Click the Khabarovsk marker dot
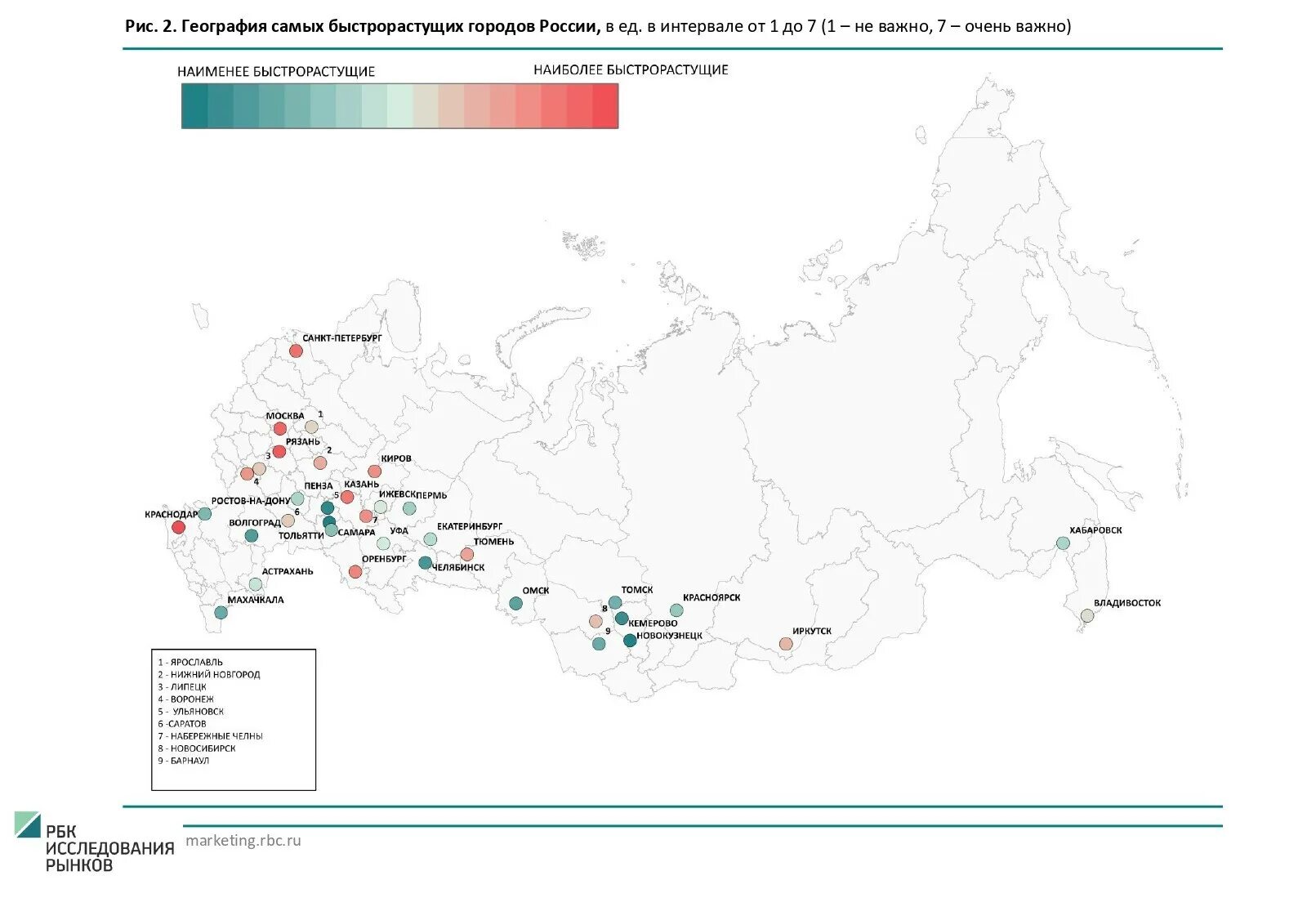 [x=1063, y=543]
